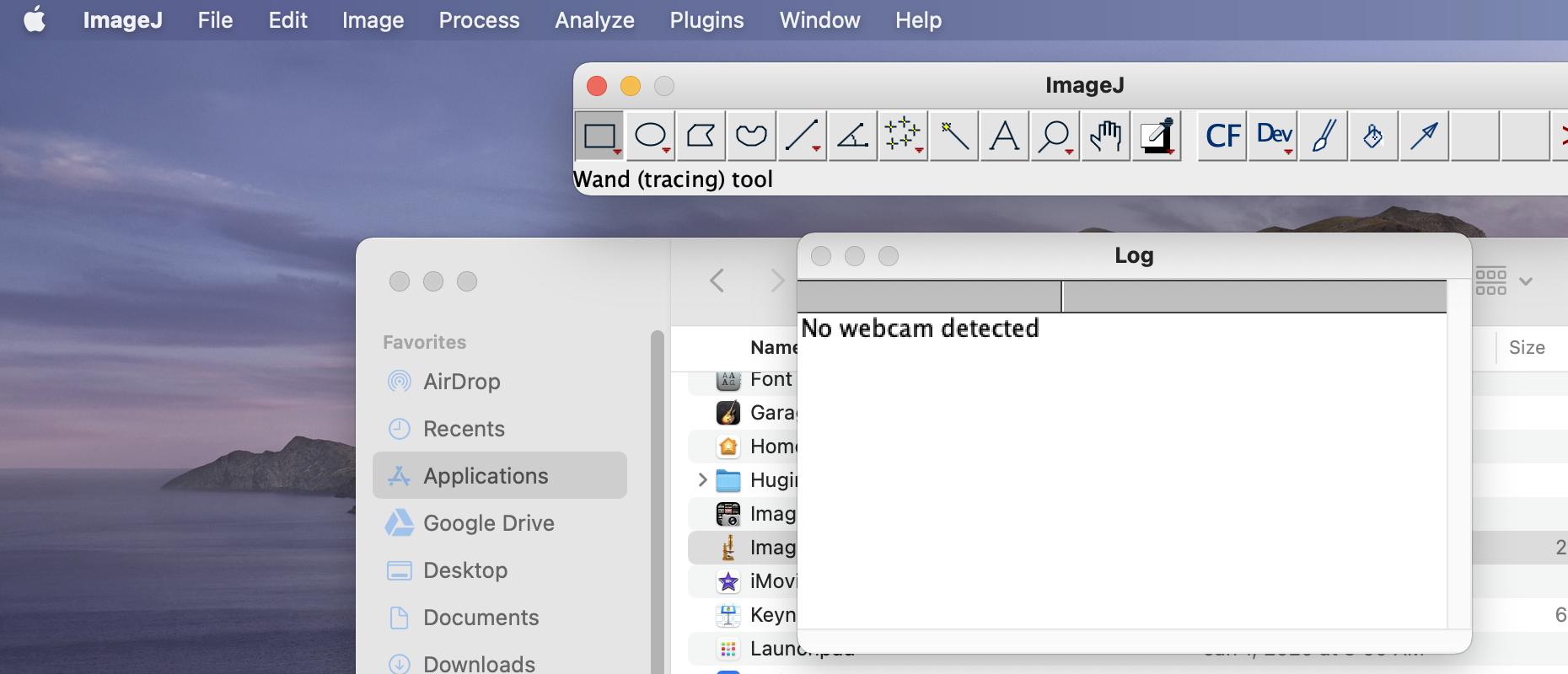Select the Launchpad row in Finder
This screenshot has height=674, width=1568.
(743, 649)
